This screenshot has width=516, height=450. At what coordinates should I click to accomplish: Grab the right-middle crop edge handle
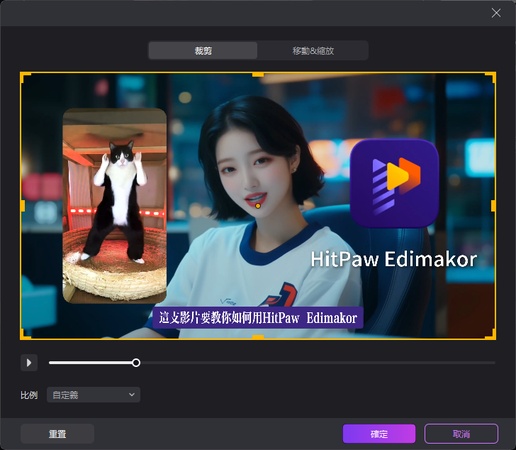click(x=493, y=206)
